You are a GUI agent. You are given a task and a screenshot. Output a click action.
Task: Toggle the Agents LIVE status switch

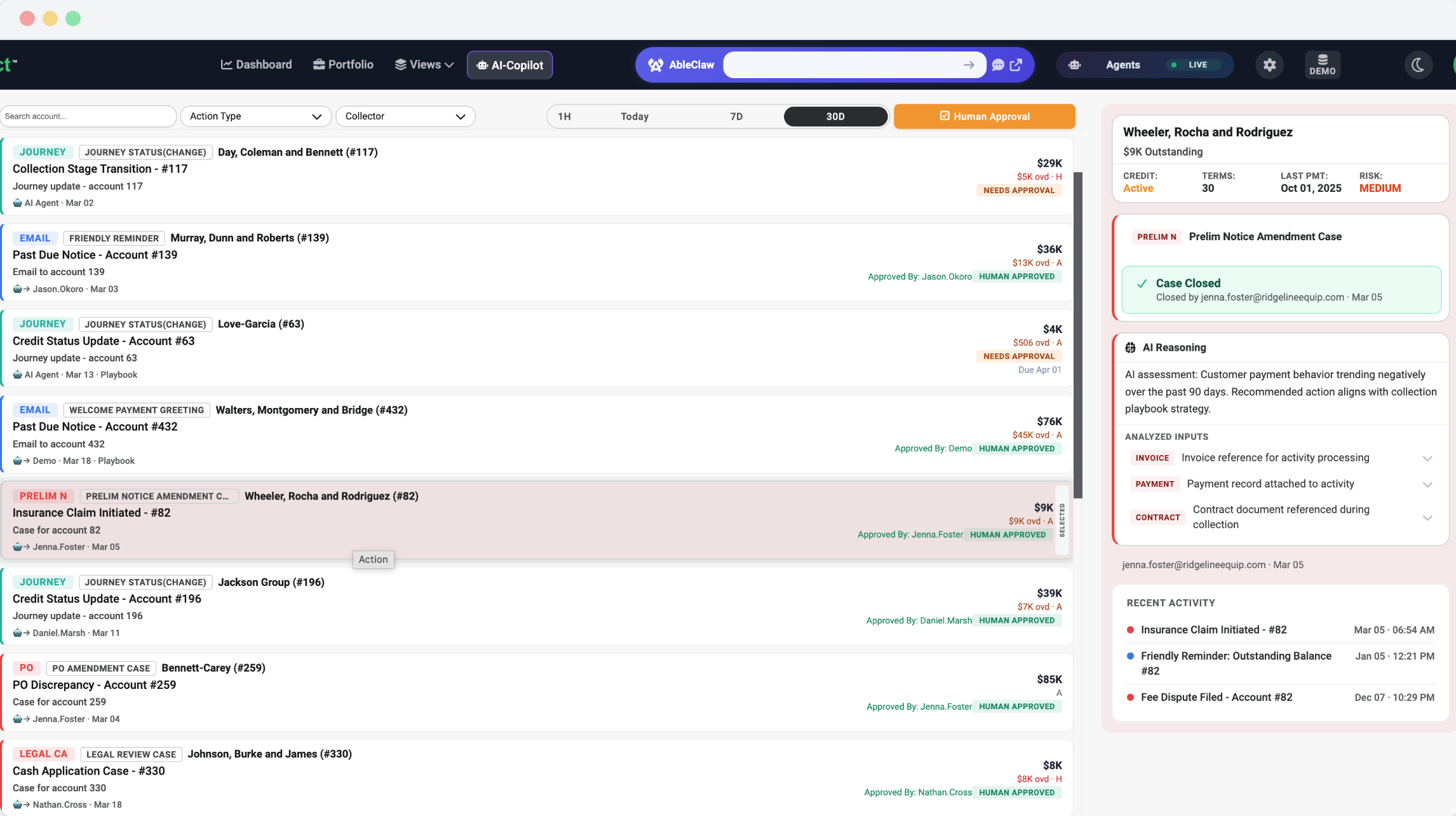(1195, 65)
